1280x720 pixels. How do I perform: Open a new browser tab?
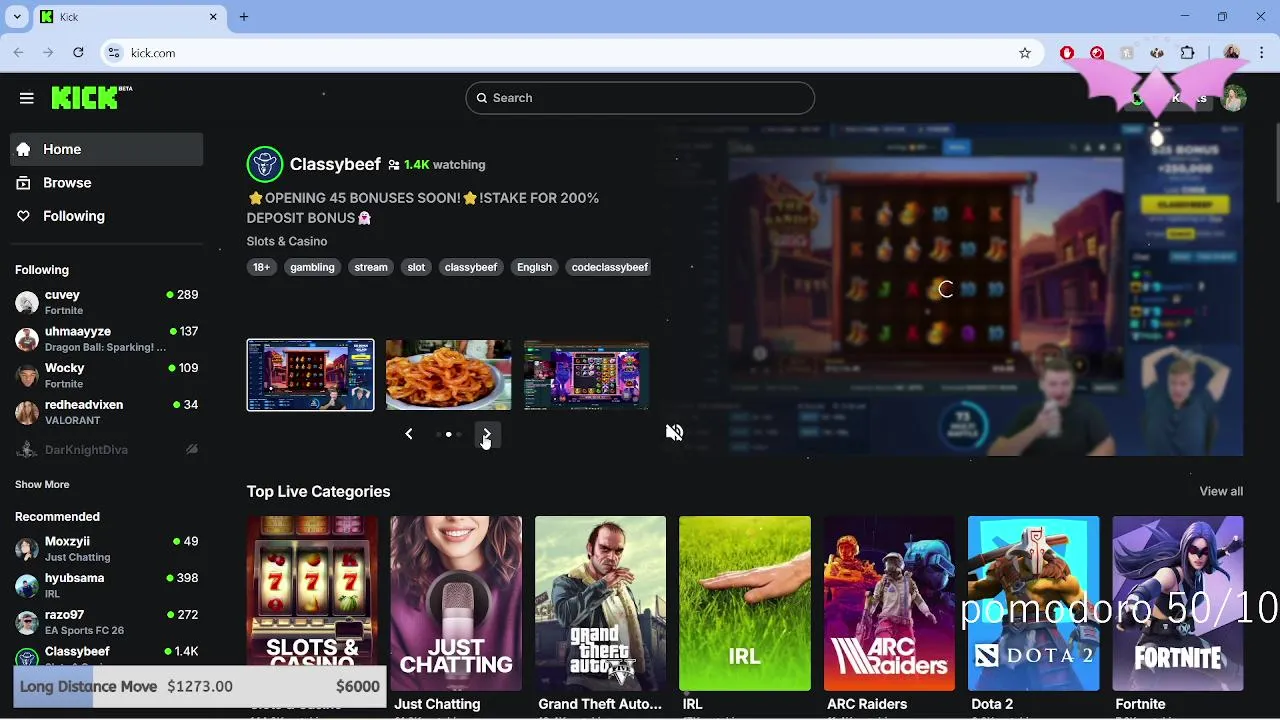click(x=244, y=17)
